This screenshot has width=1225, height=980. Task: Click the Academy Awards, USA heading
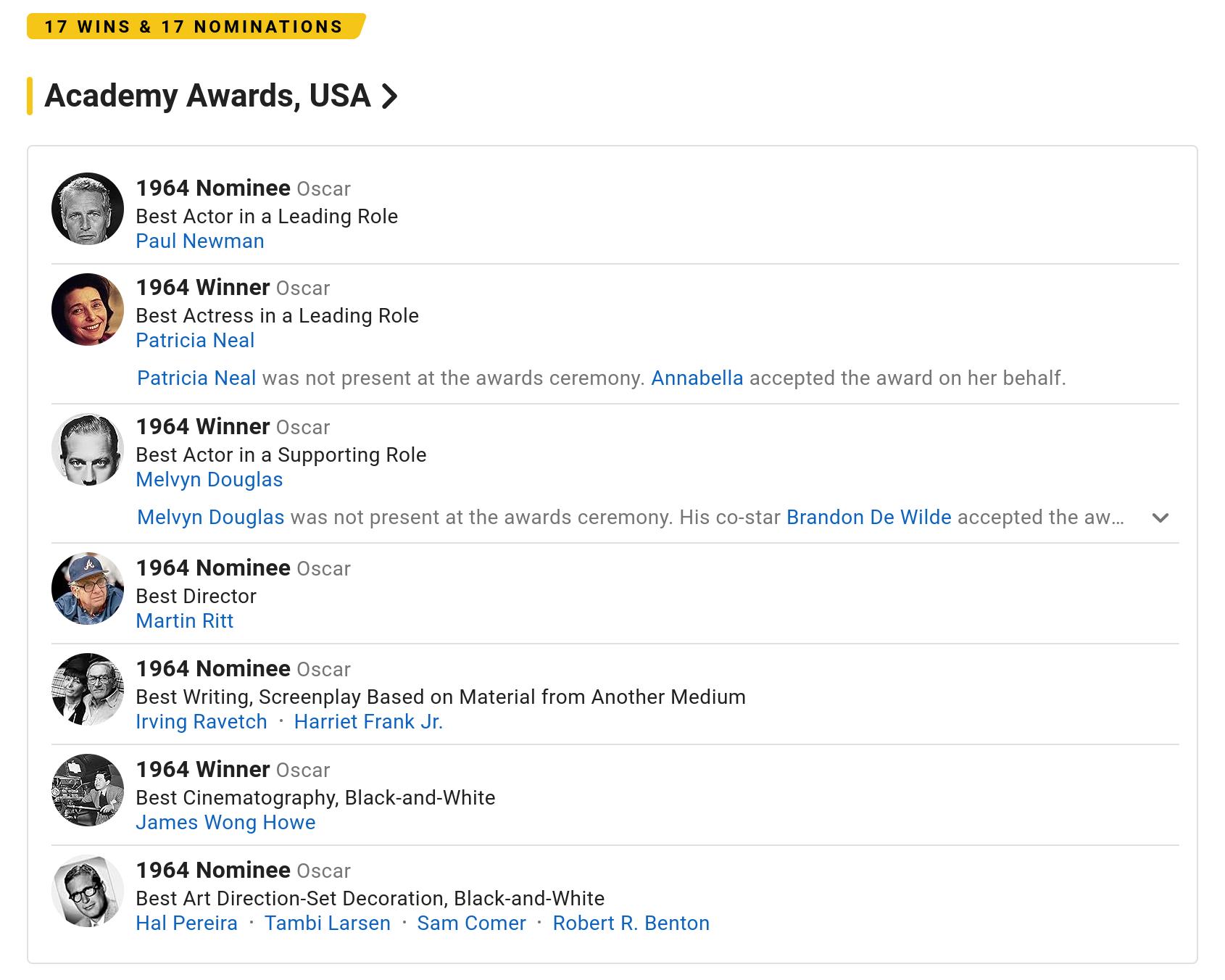click(x=207, y=96)
